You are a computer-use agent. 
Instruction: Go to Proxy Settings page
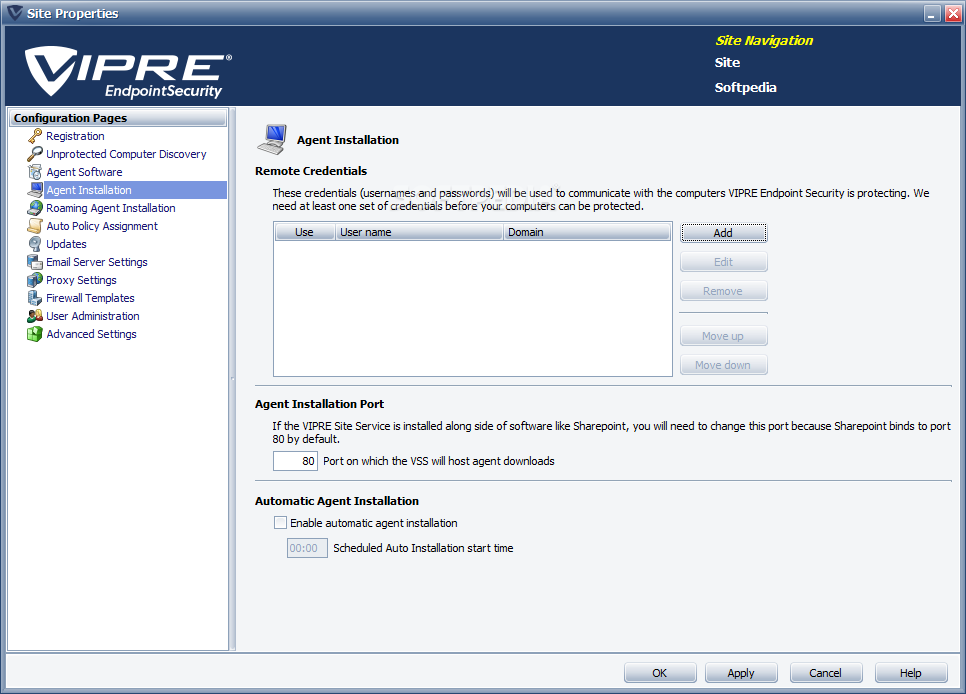click(x=81, y=280)
